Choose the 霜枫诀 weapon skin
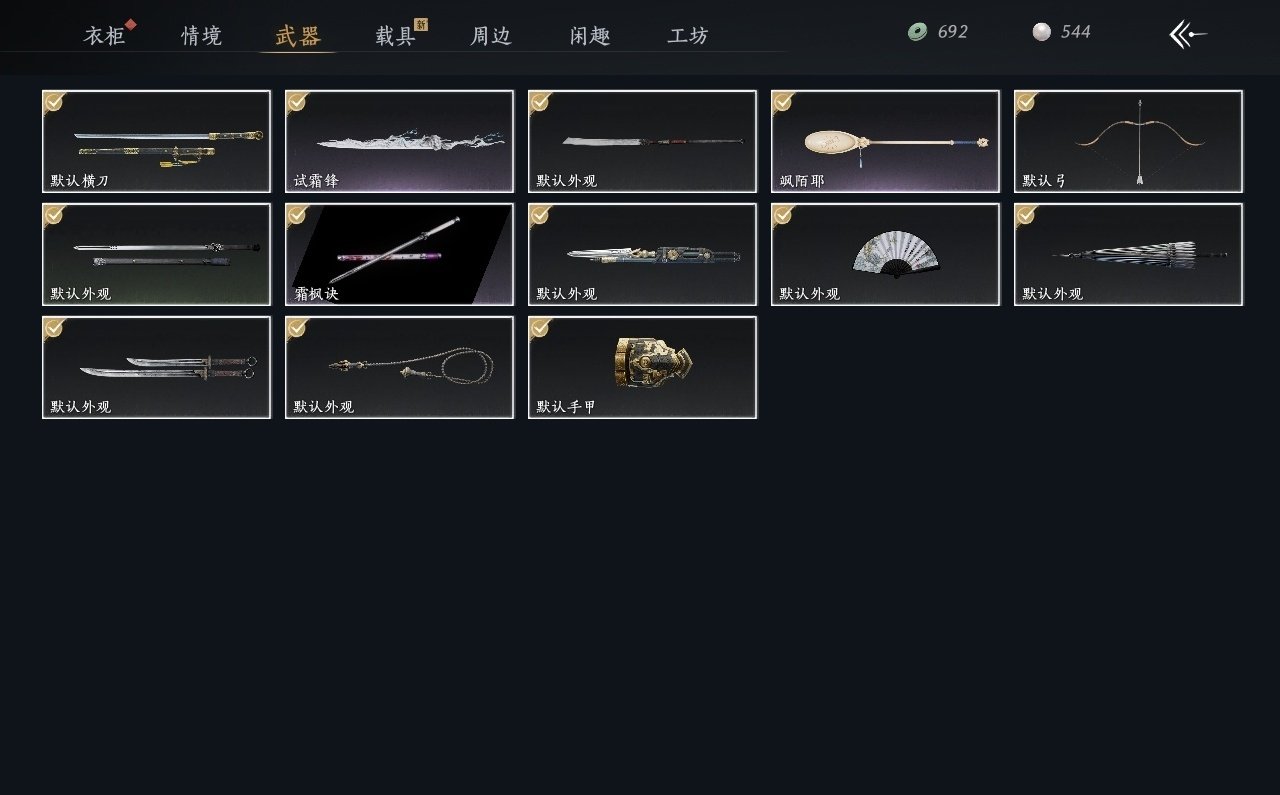The image size is (1280, 795). point(399,254)
